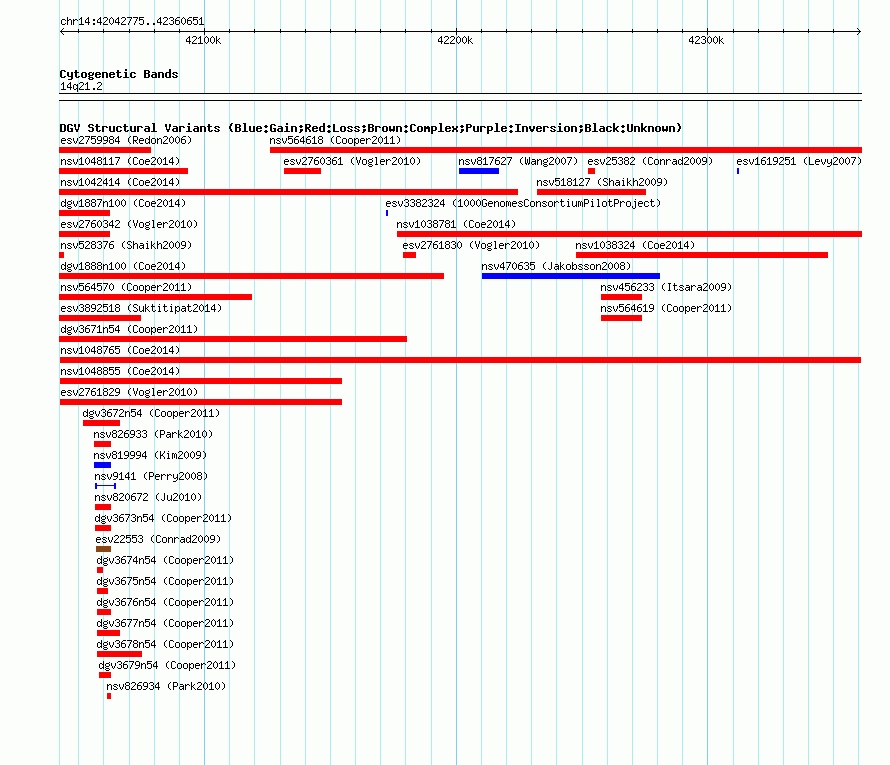Open nsv1048855 (Coe2014) label
This screenshot has height=765, width=890.
[120, 371]
